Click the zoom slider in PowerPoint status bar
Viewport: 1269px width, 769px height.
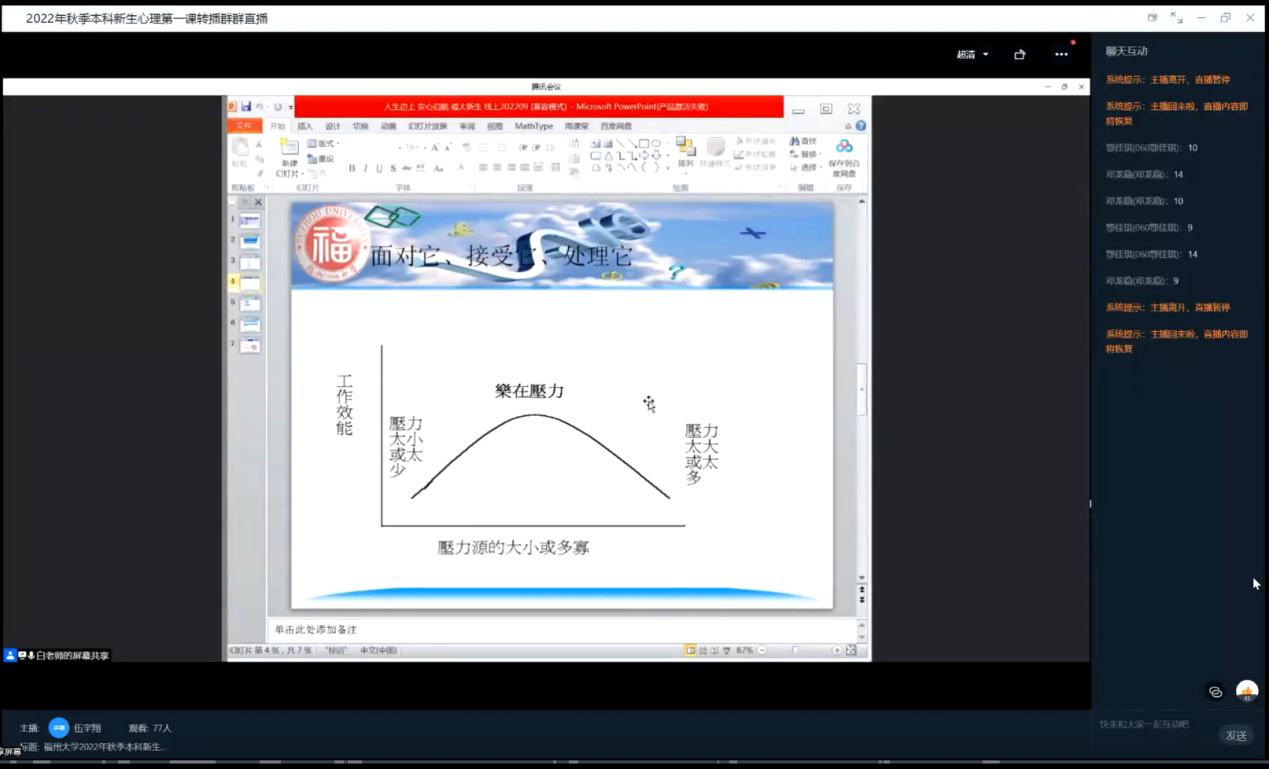coord(797,650)
